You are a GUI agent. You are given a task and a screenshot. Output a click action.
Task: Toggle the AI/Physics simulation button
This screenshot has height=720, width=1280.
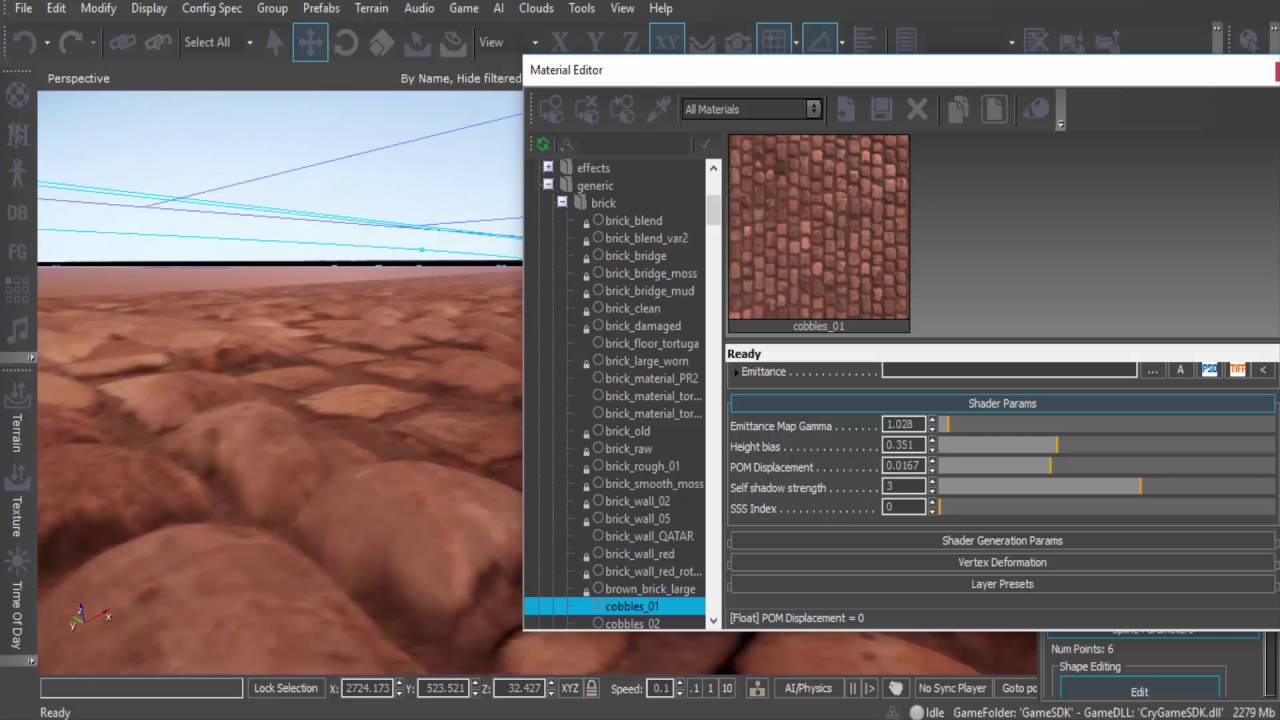point(808,688)
